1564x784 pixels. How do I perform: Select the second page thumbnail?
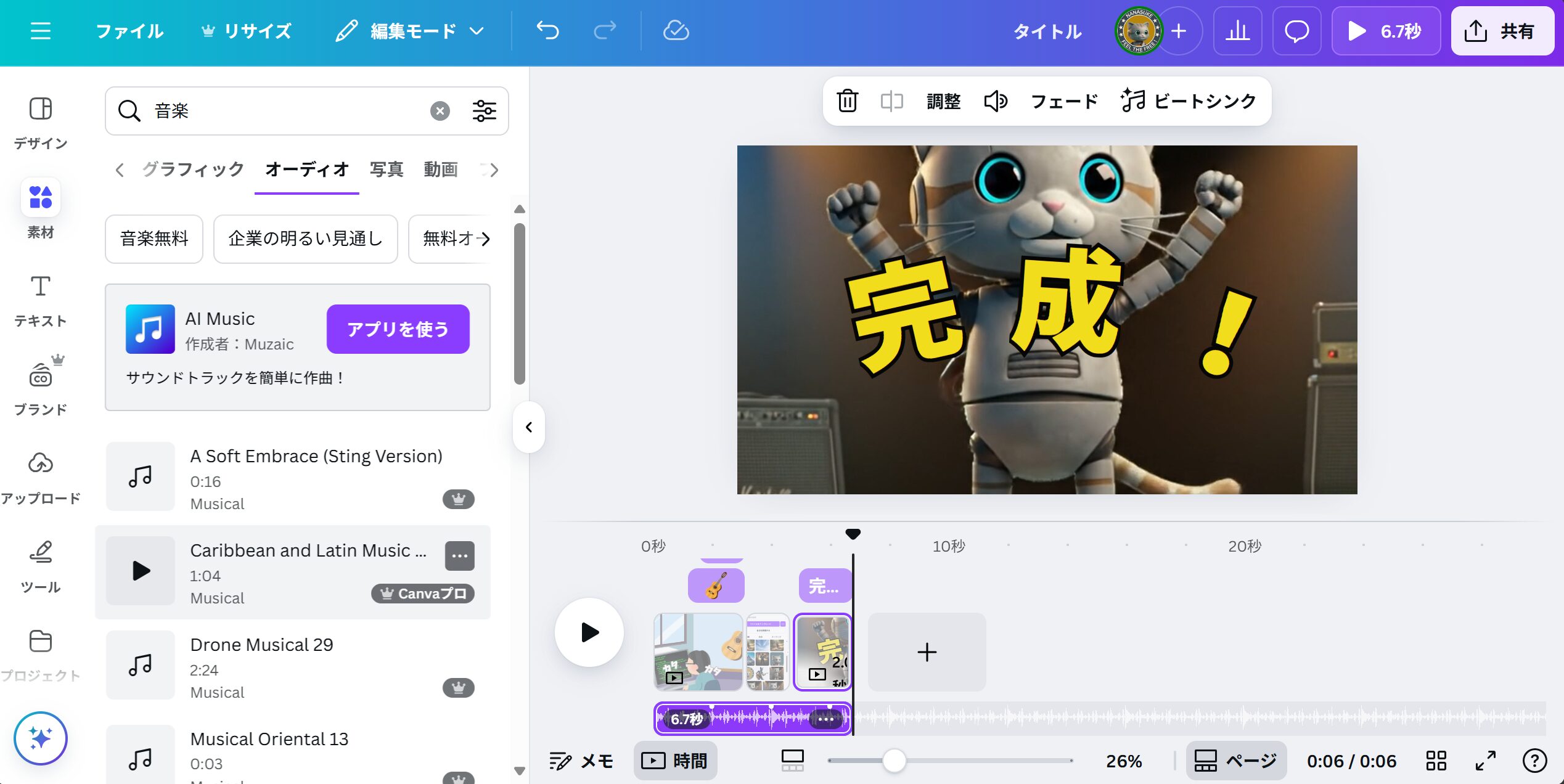[768, 651]
